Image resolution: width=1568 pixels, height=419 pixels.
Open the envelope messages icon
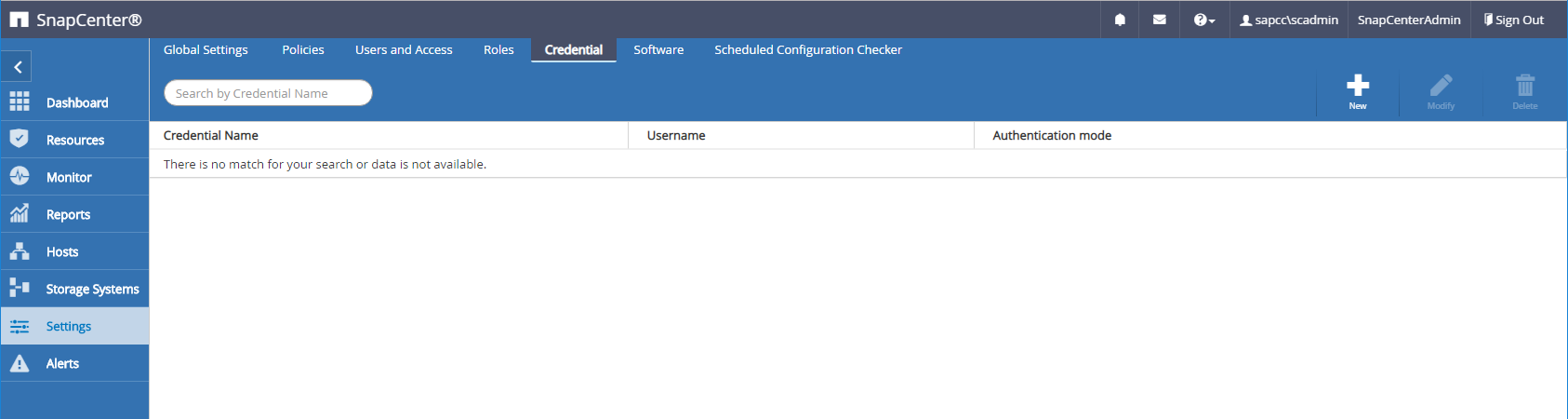1159,20
